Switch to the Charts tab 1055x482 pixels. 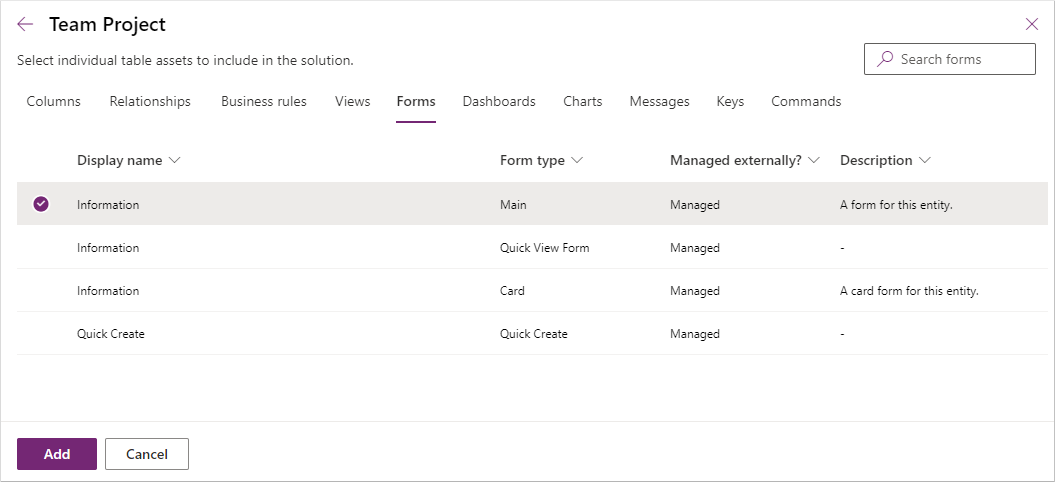582,101
